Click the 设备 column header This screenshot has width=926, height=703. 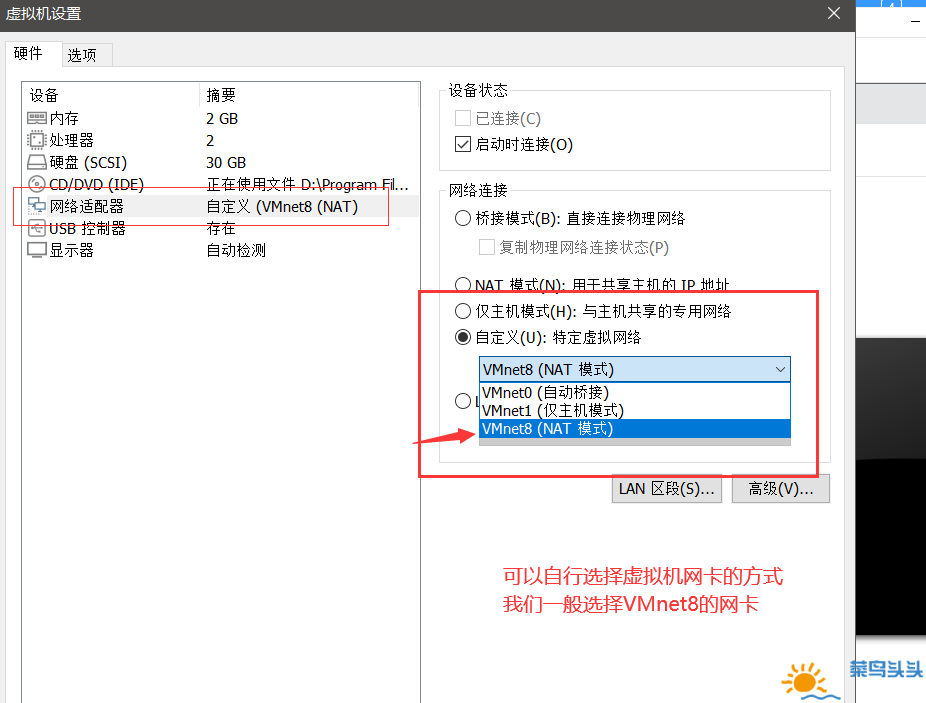110,95
